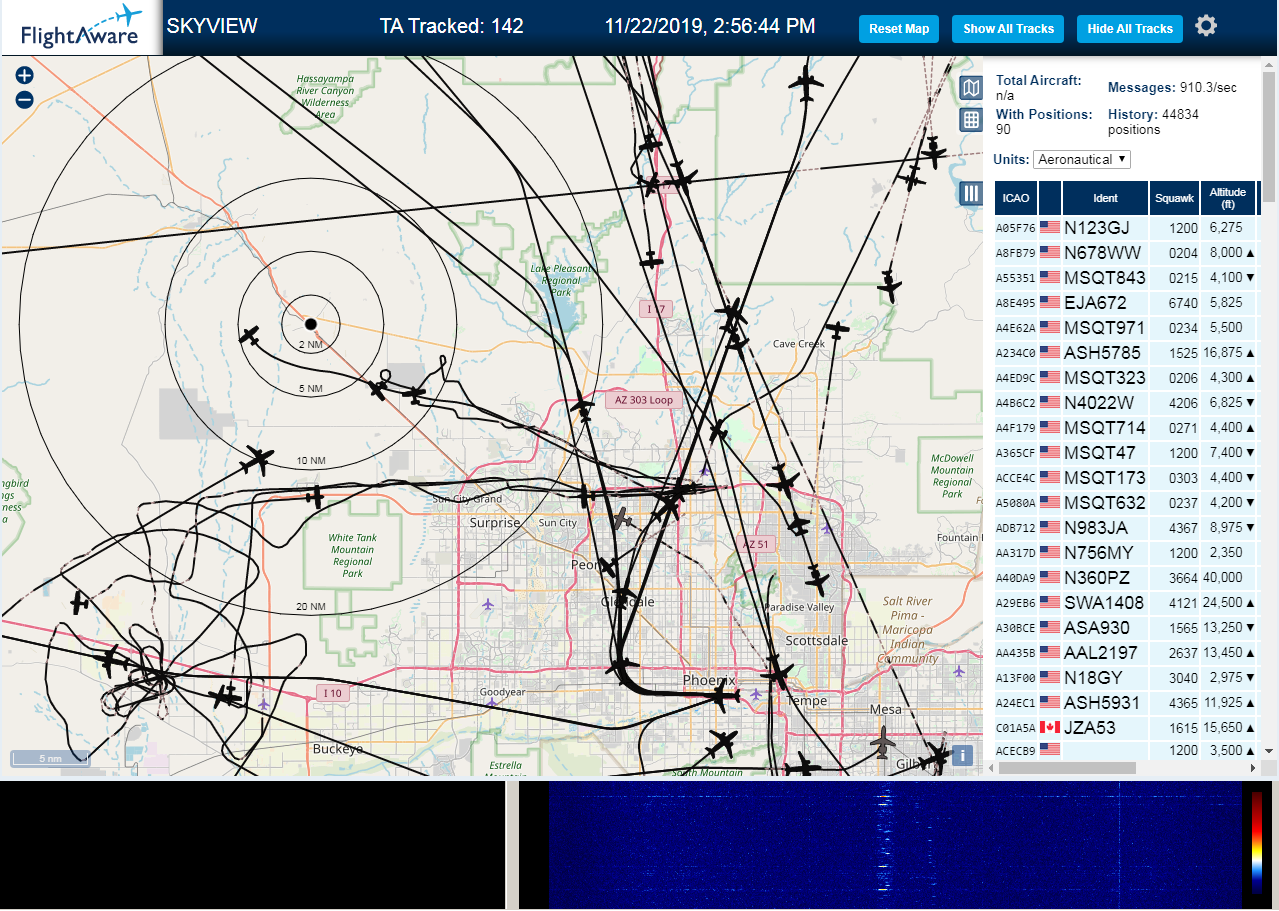The image size is (1279, 911).
Task: Select aircraft row AAL2197
Action: 1127,652
